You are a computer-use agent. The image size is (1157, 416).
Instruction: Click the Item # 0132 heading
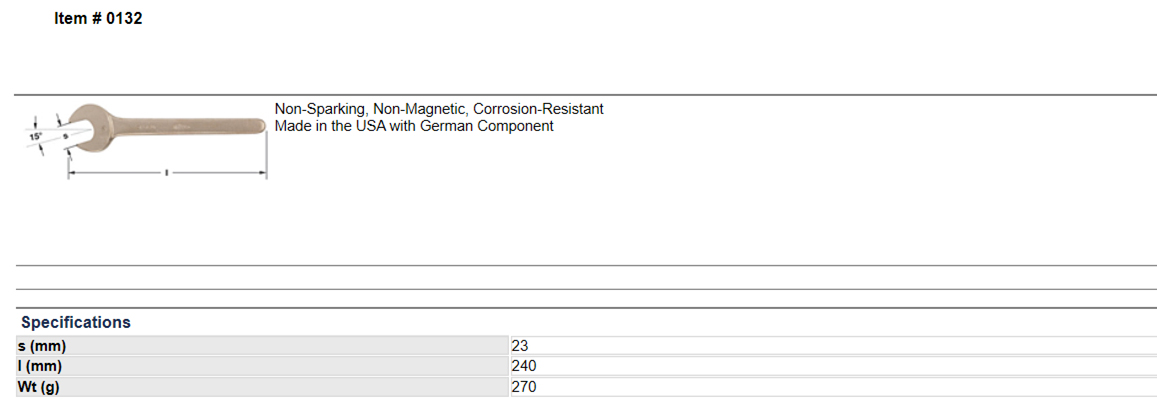click(98, 19)
